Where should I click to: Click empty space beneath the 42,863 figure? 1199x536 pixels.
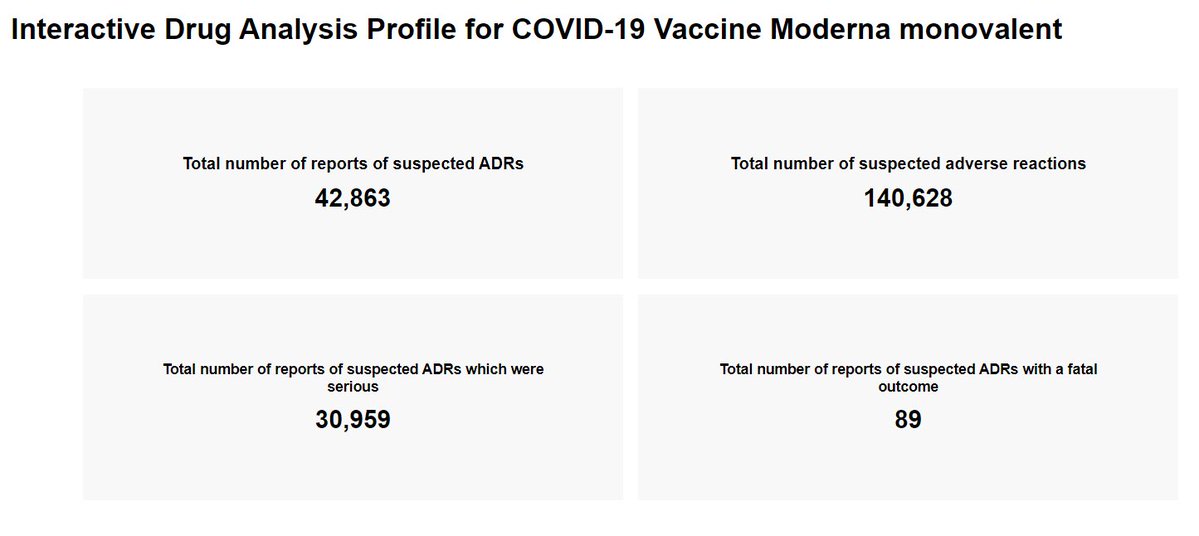coord(353,248)
